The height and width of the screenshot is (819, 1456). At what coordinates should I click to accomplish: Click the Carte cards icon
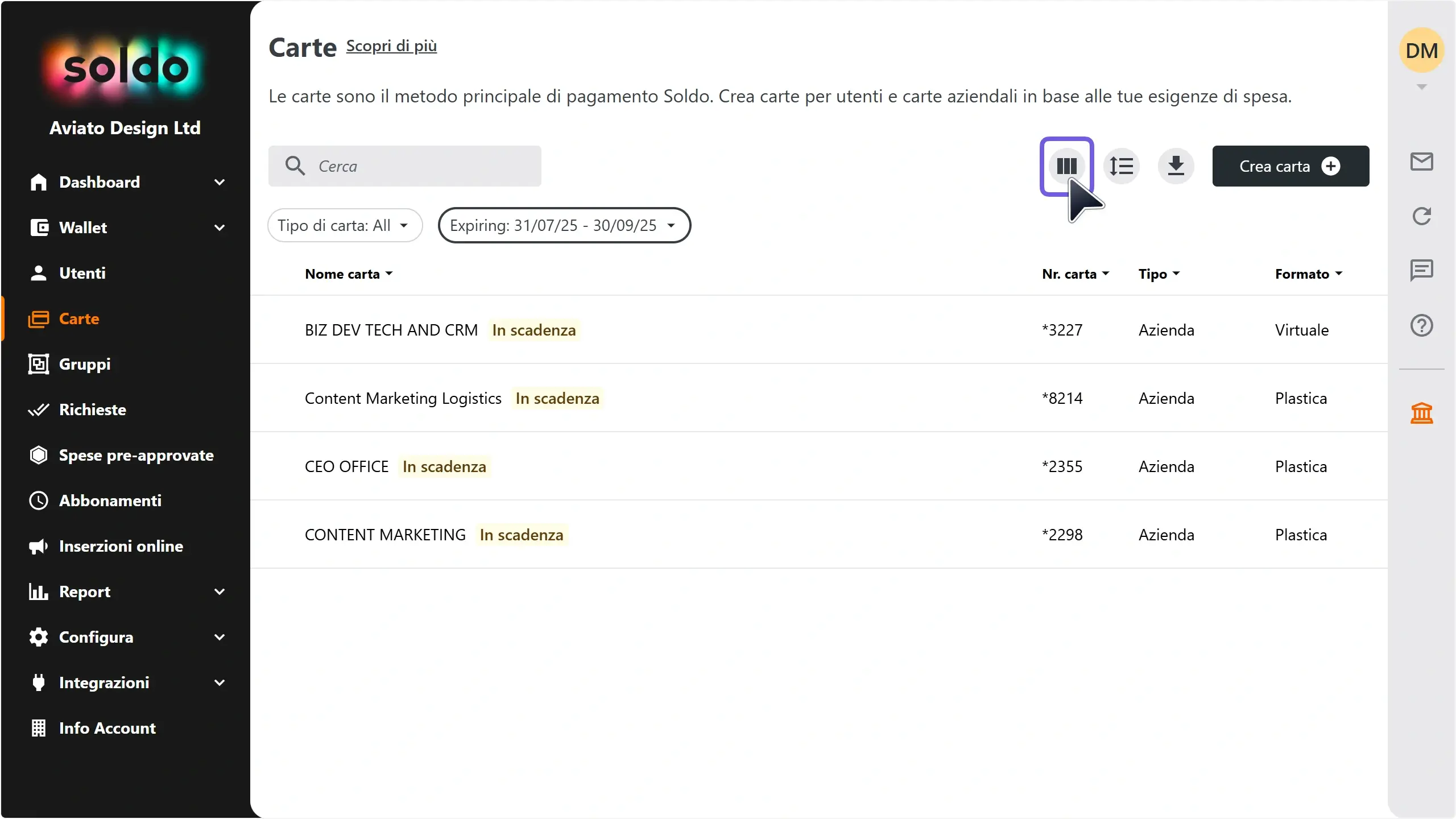(x=39, y=318)
